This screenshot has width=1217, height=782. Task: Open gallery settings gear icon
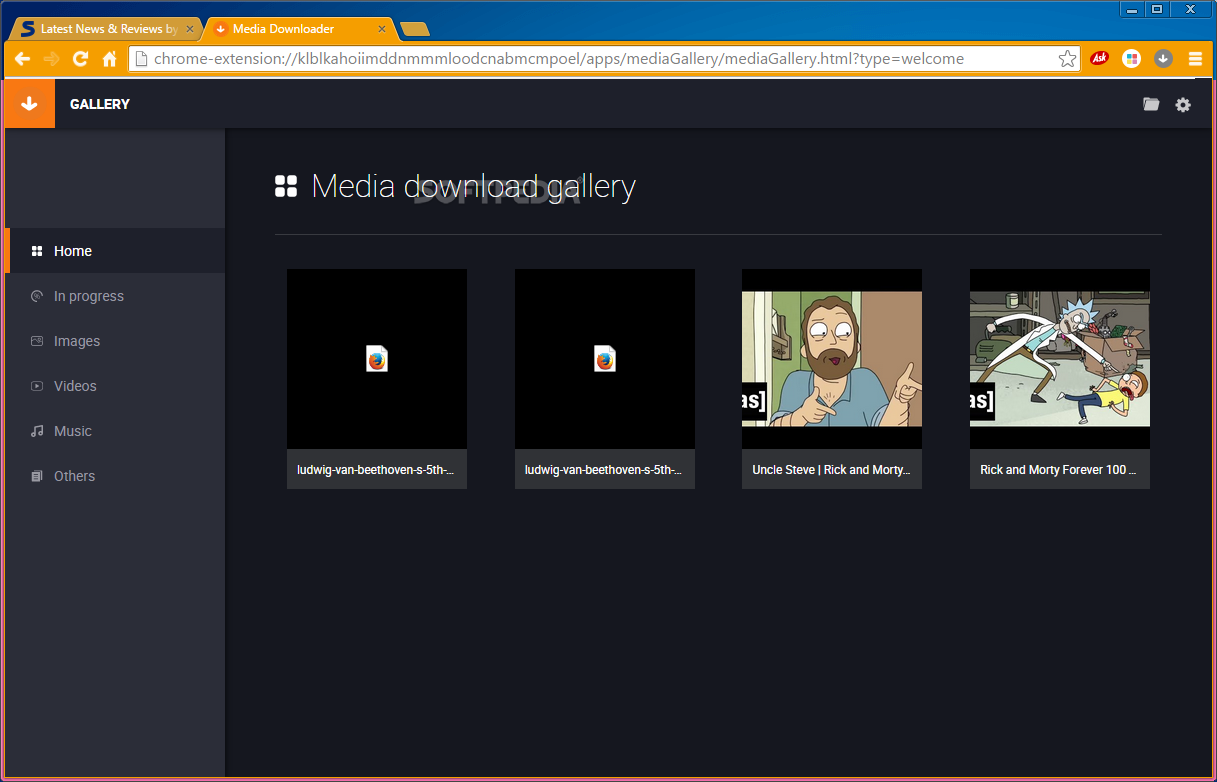point(1183,104)
